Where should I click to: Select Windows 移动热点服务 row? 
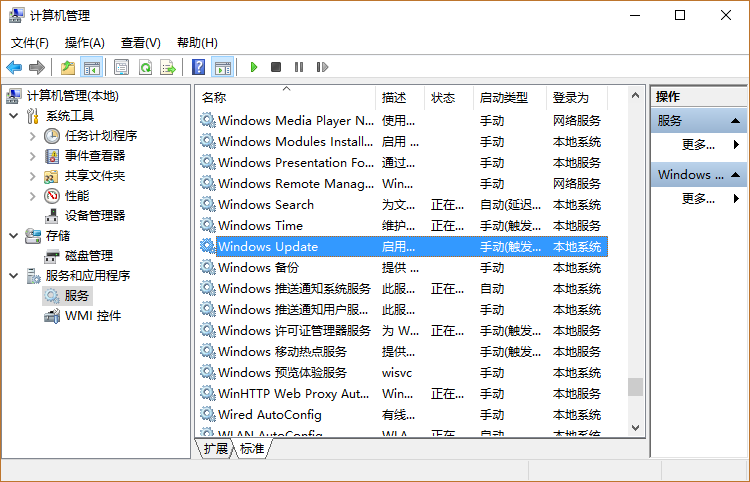[x=403, y=351]
